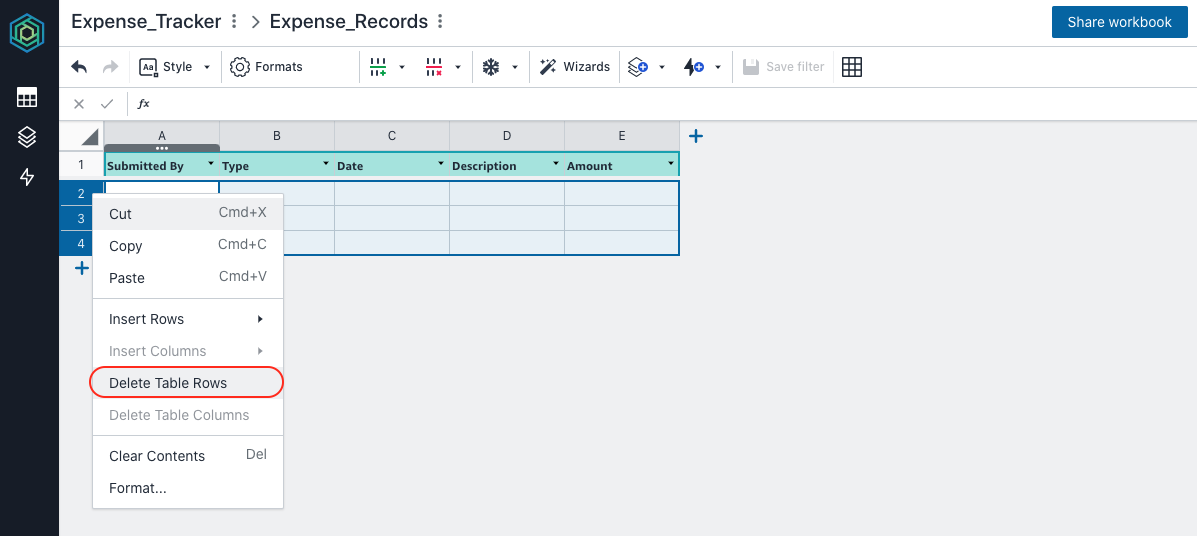Open Date column filter dropdown
Screen dimensions: 1197x536
[440, 164]
